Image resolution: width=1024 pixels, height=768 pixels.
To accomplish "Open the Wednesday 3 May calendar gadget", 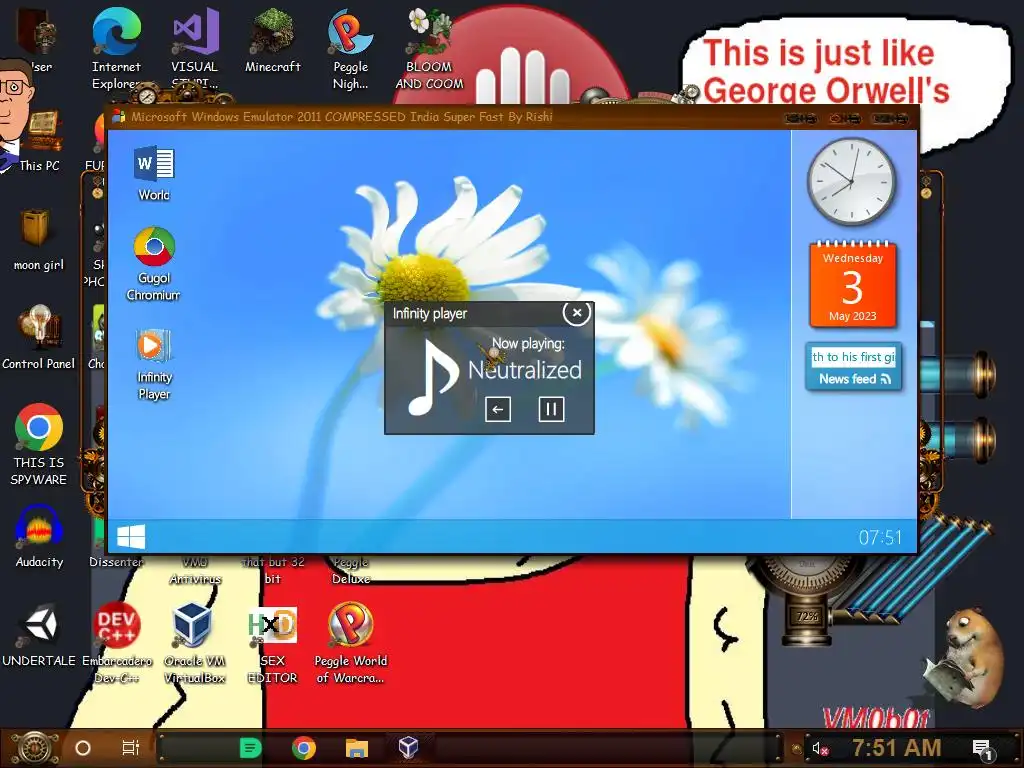I will 853,284.
